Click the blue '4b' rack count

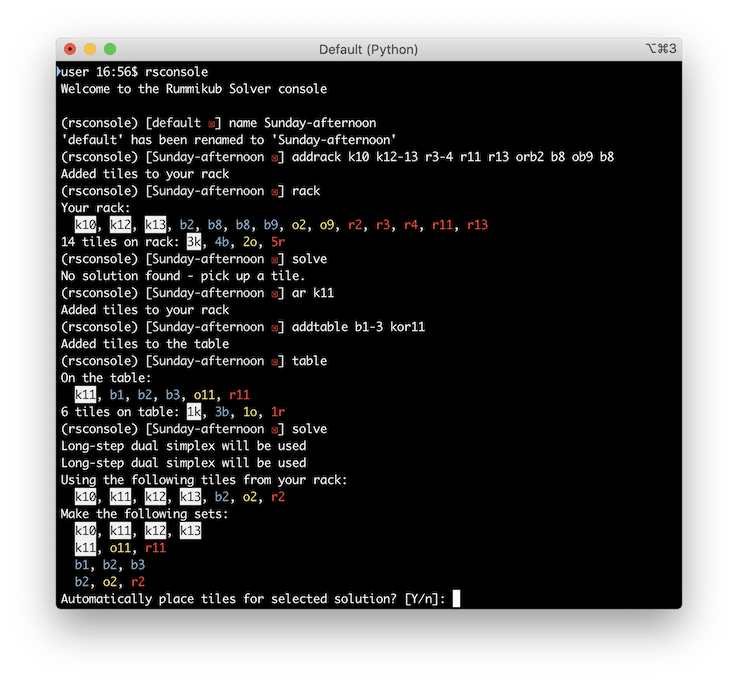pos(222,241)
